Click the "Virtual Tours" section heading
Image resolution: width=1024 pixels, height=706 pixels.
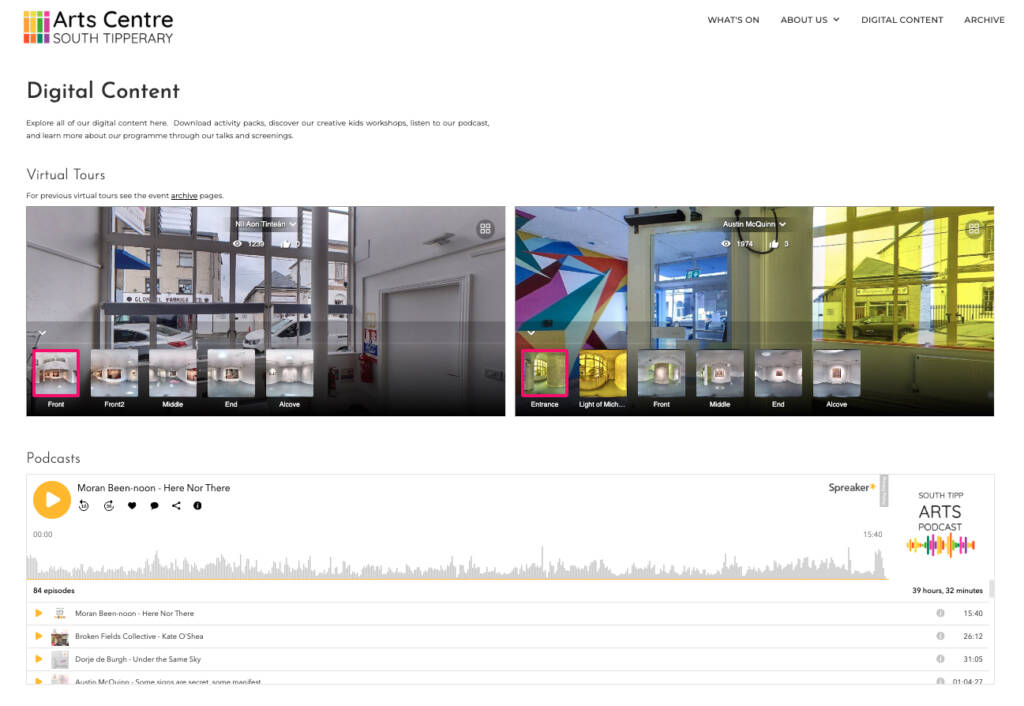(x=66, y=174)
